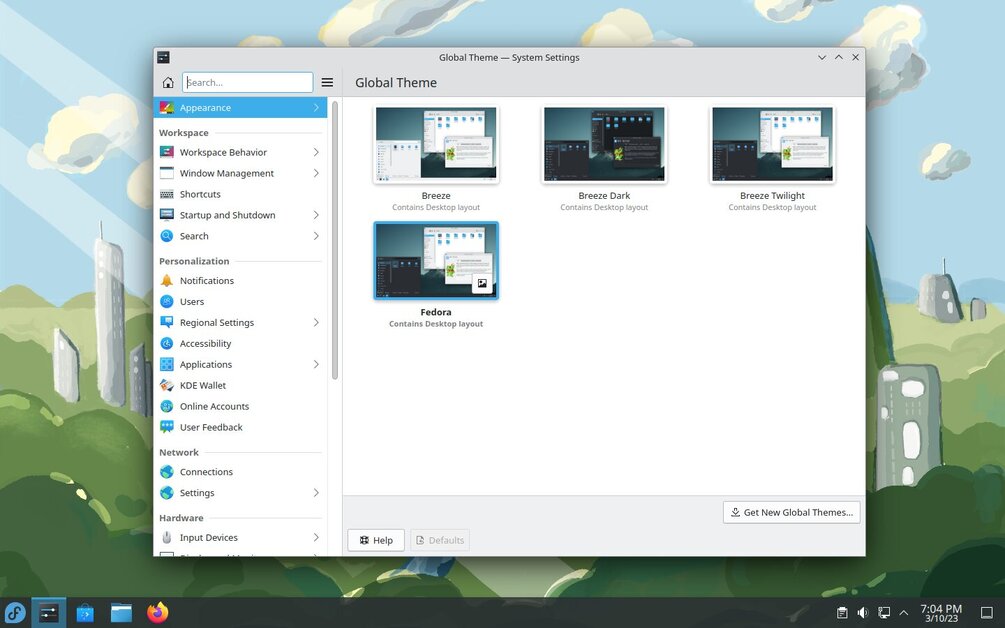
Task: Expand Applications chevron
Action: (x=316, y=364)
